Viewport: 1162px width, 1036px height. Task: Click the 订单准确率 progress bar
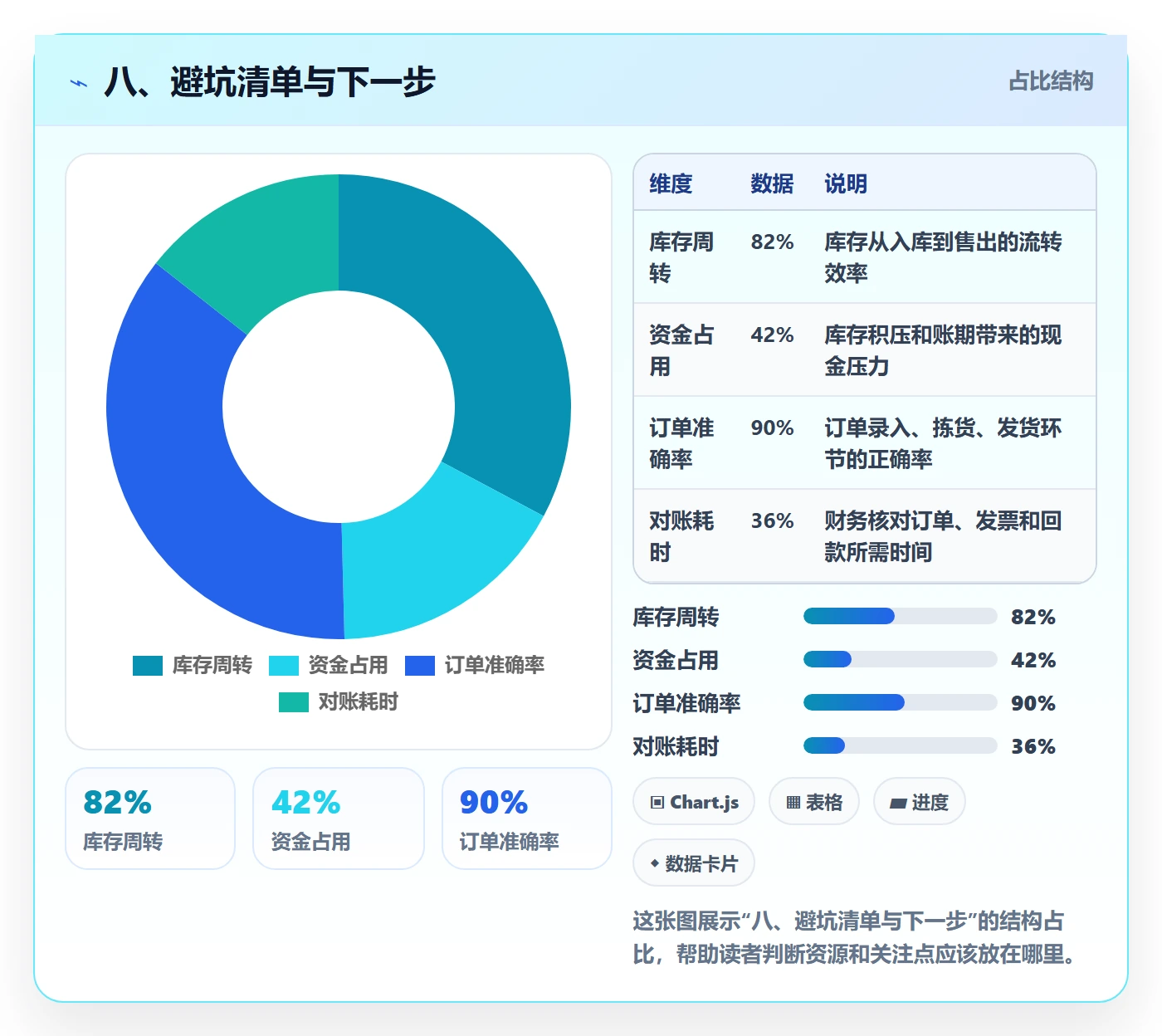coord(900,702)
